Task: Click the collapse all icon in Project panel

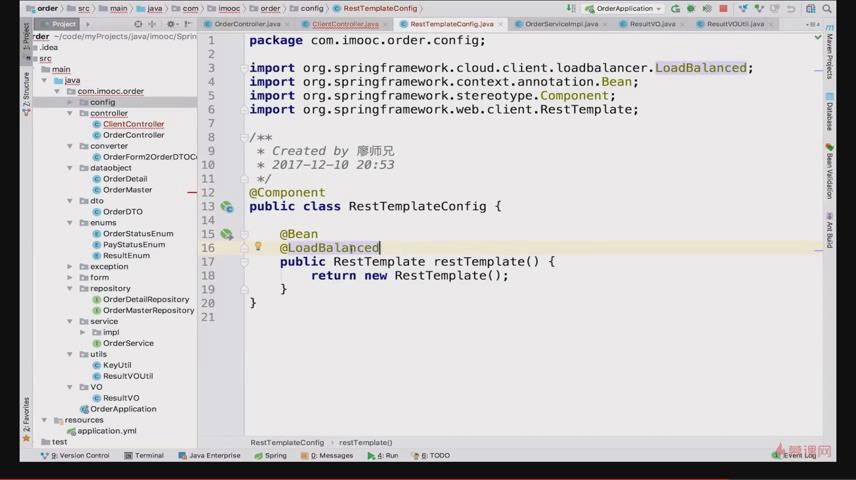Action: click(152, 24)
